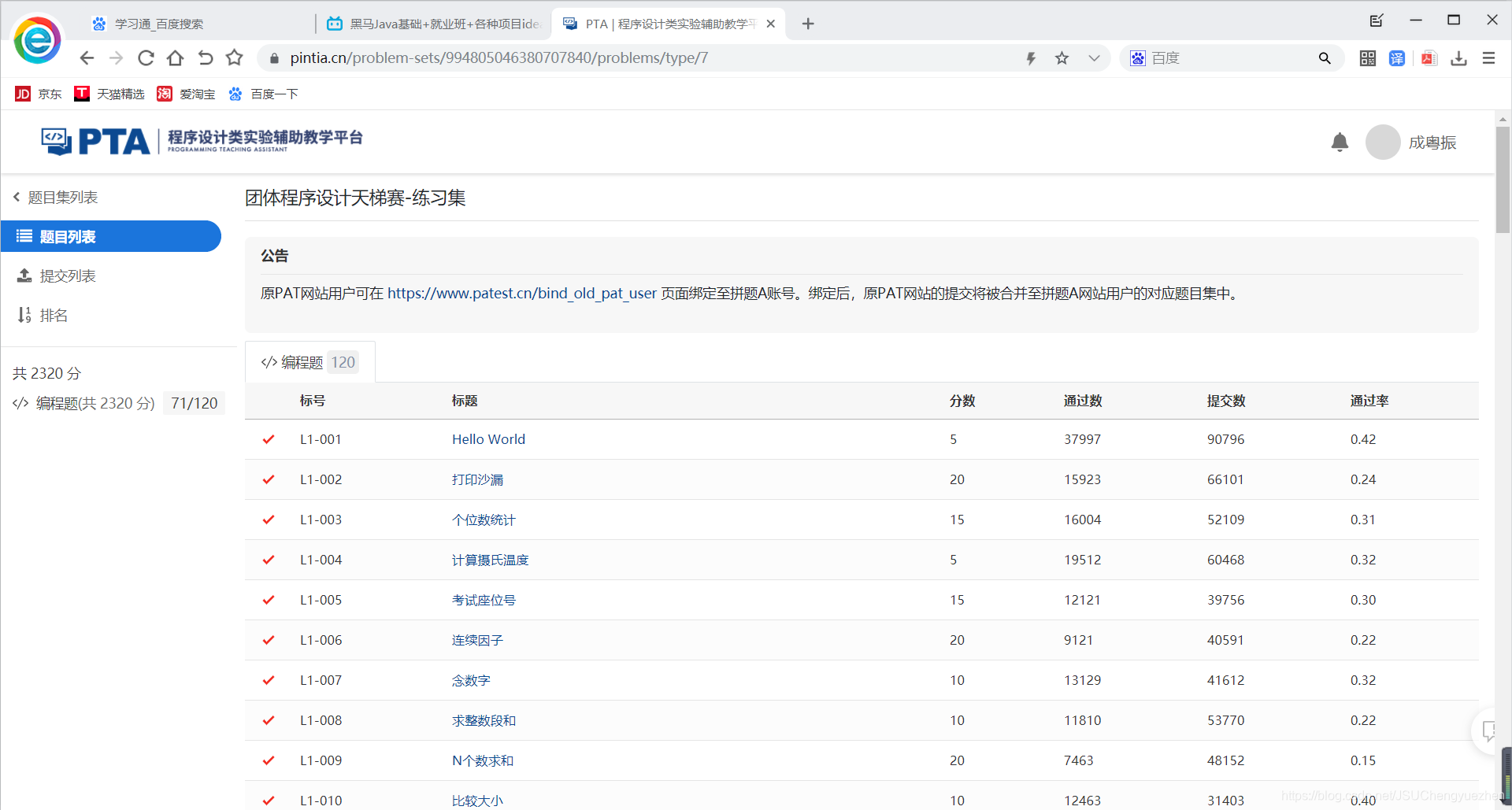
Task: Open problem 打印沙漏
Action: point(477,479)
